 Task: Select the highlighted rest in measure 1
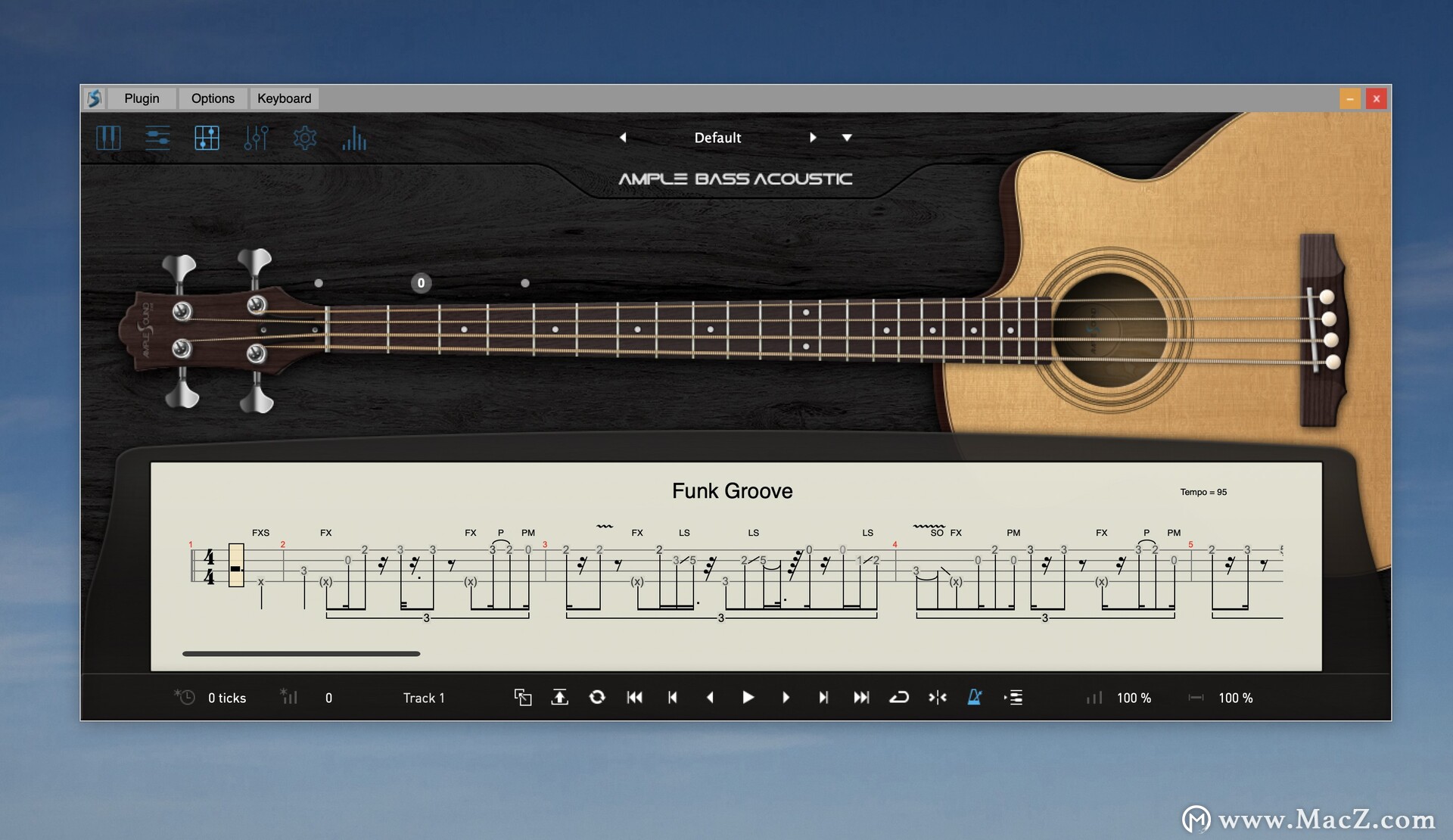(x=236, y=565)
